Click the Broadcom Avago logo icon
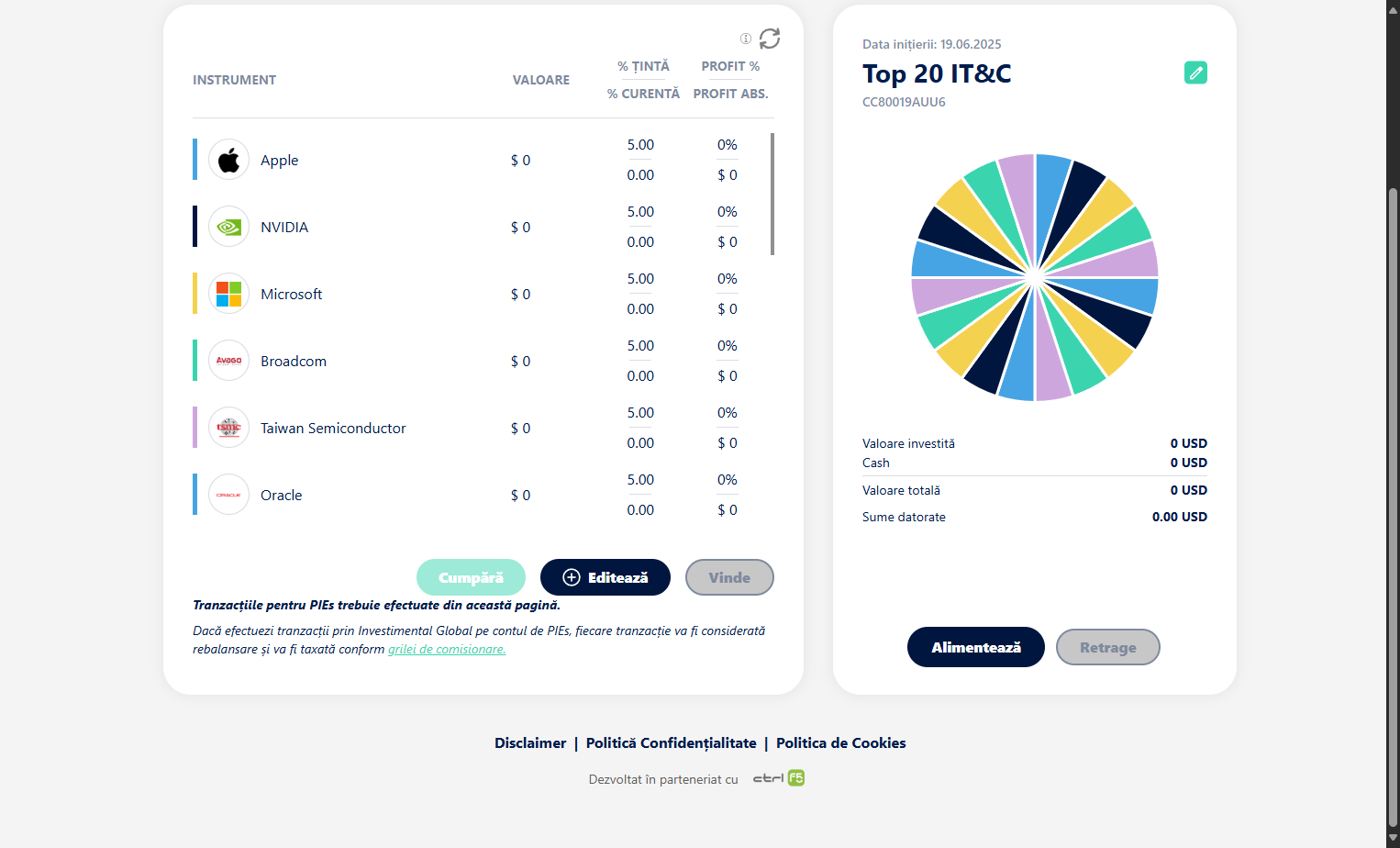Screen dimensions: 1400x848 228,361
